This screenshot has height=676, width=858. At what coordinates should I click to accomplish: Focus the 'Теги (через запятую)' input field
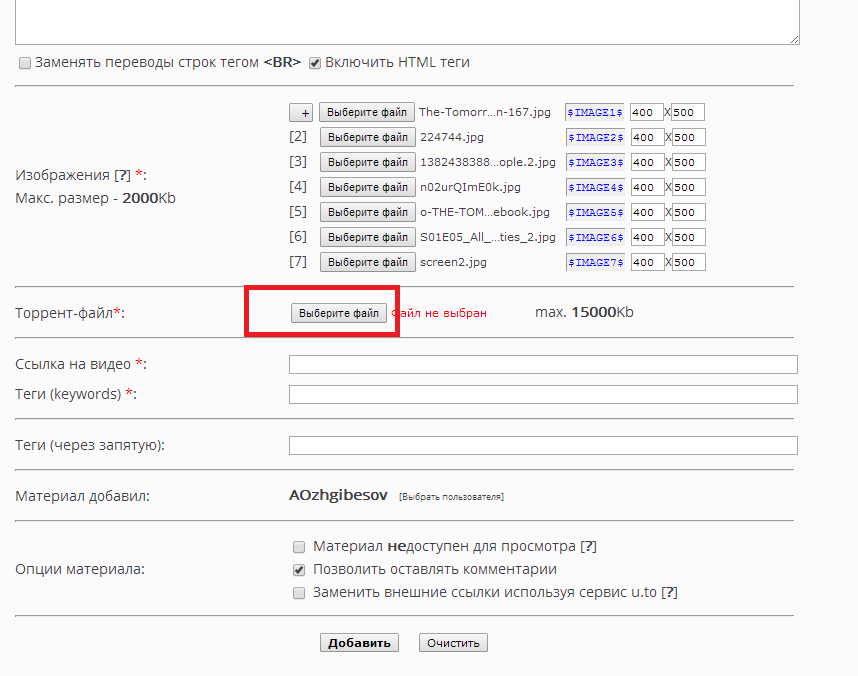pos(543,446)
